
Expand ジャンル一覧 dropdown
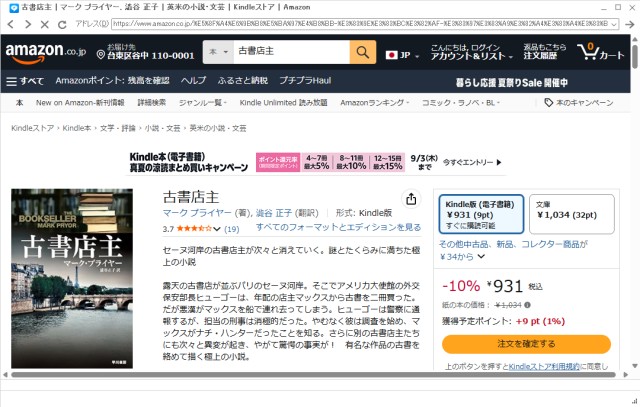(x=202, y=103)
